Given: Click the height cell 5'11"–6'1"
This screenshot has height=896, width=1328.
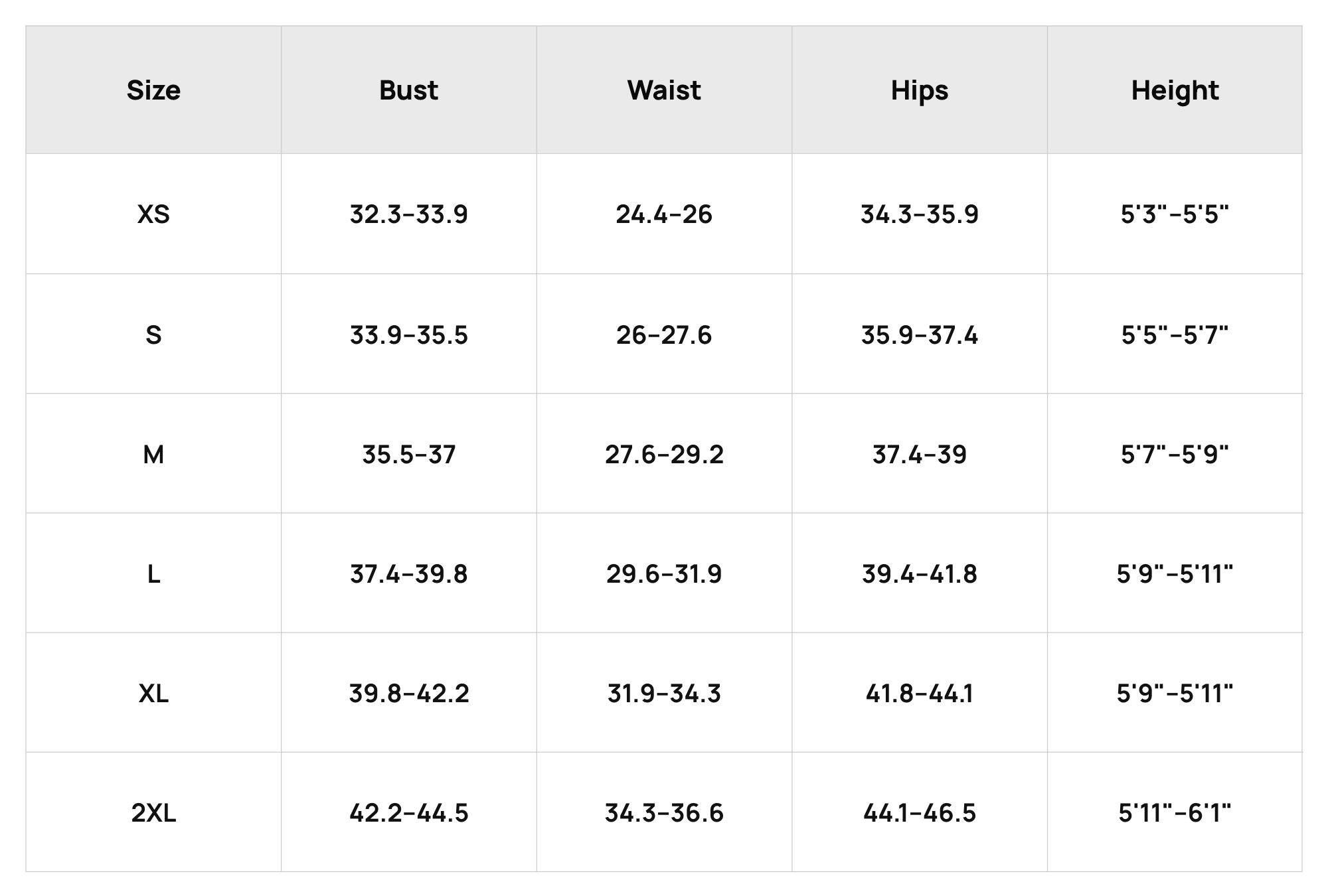Looking at the screenshot, I should click(x=1175, y=813).
